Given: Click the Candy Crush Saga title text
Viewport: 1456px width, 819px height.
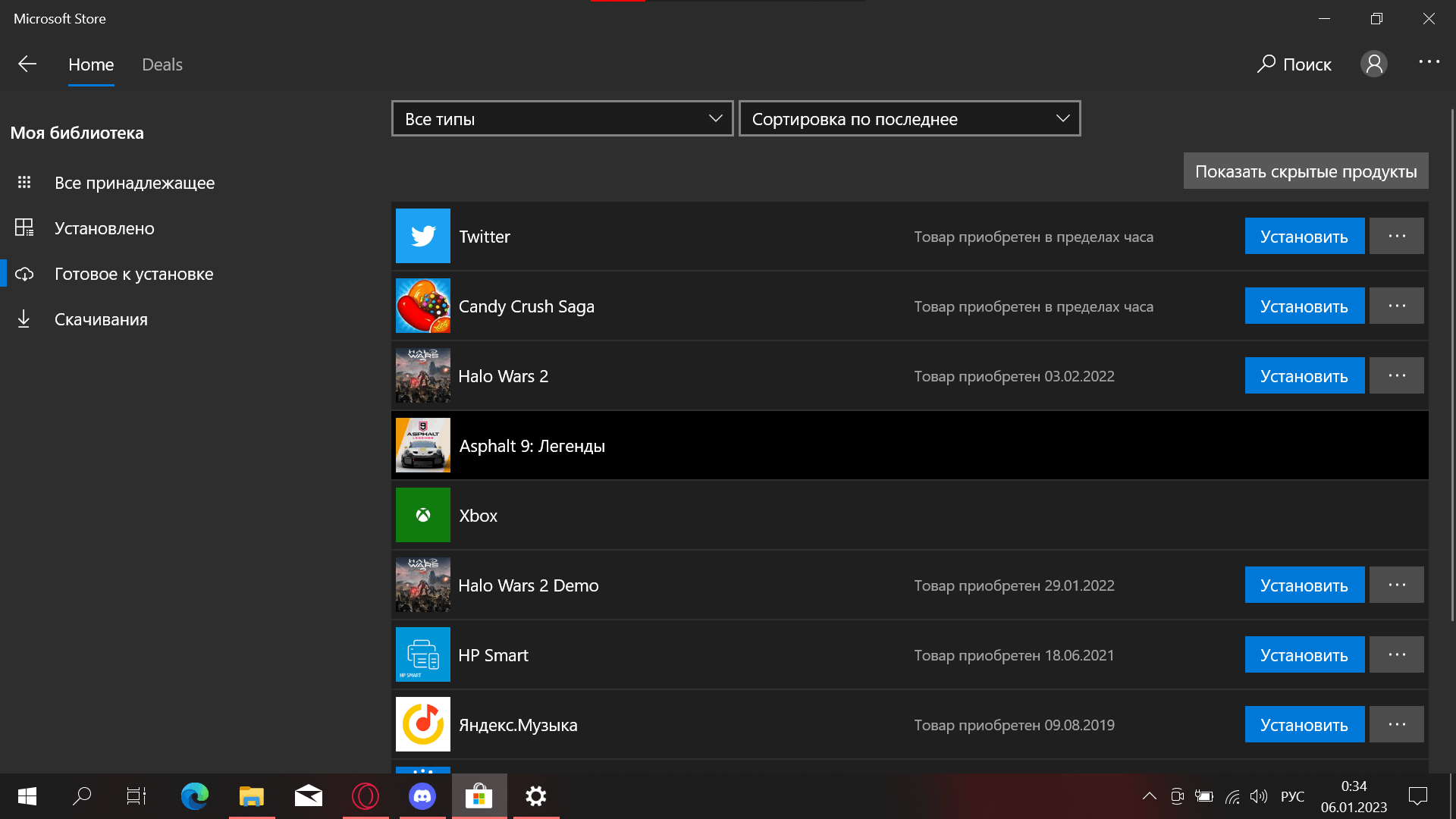Looking at the screenshot, I should [x=526, y=306].
